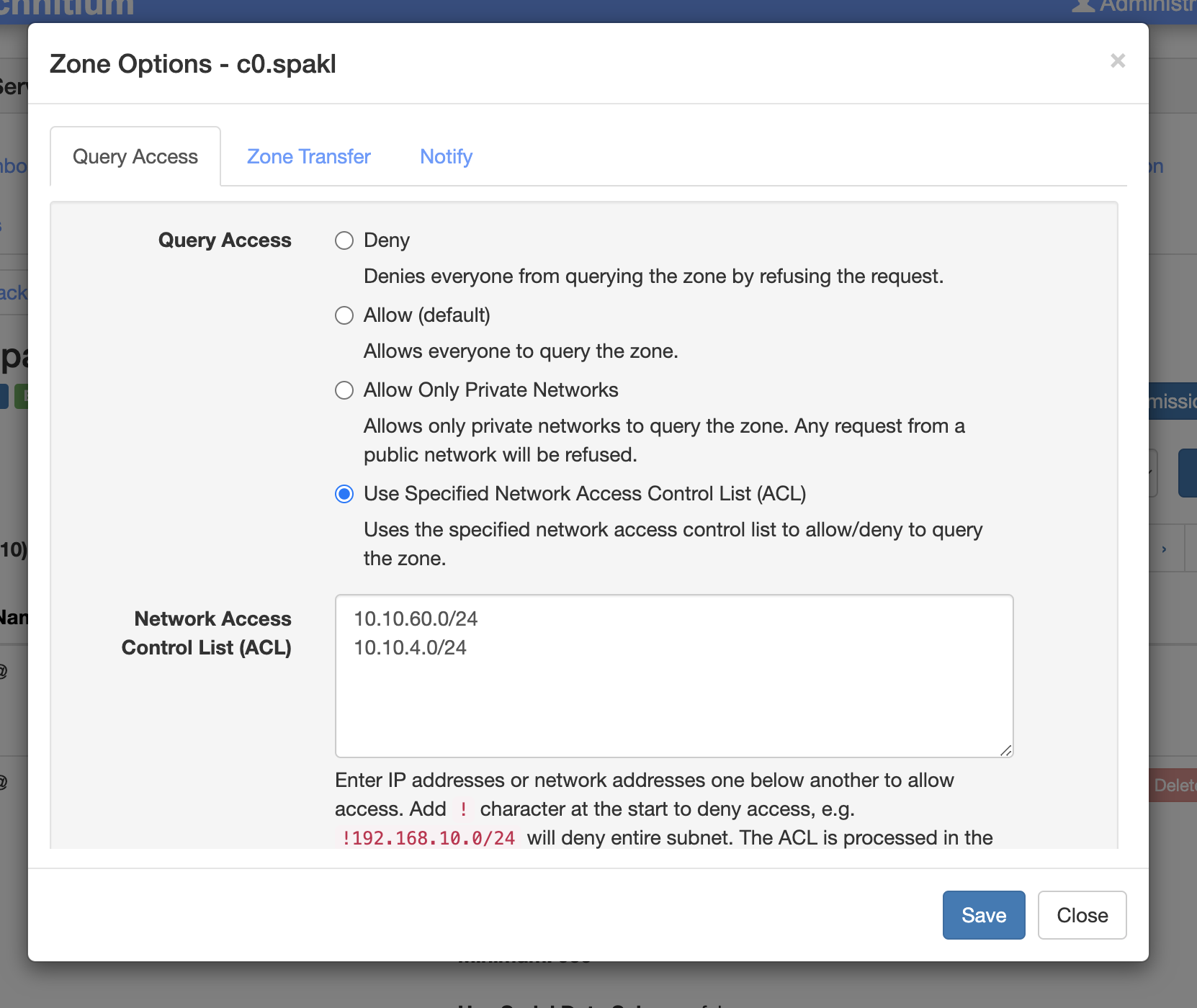Switch to the Zone Transfer tab
This screenshot has height=1008, width=1197.
pos(308,157)
